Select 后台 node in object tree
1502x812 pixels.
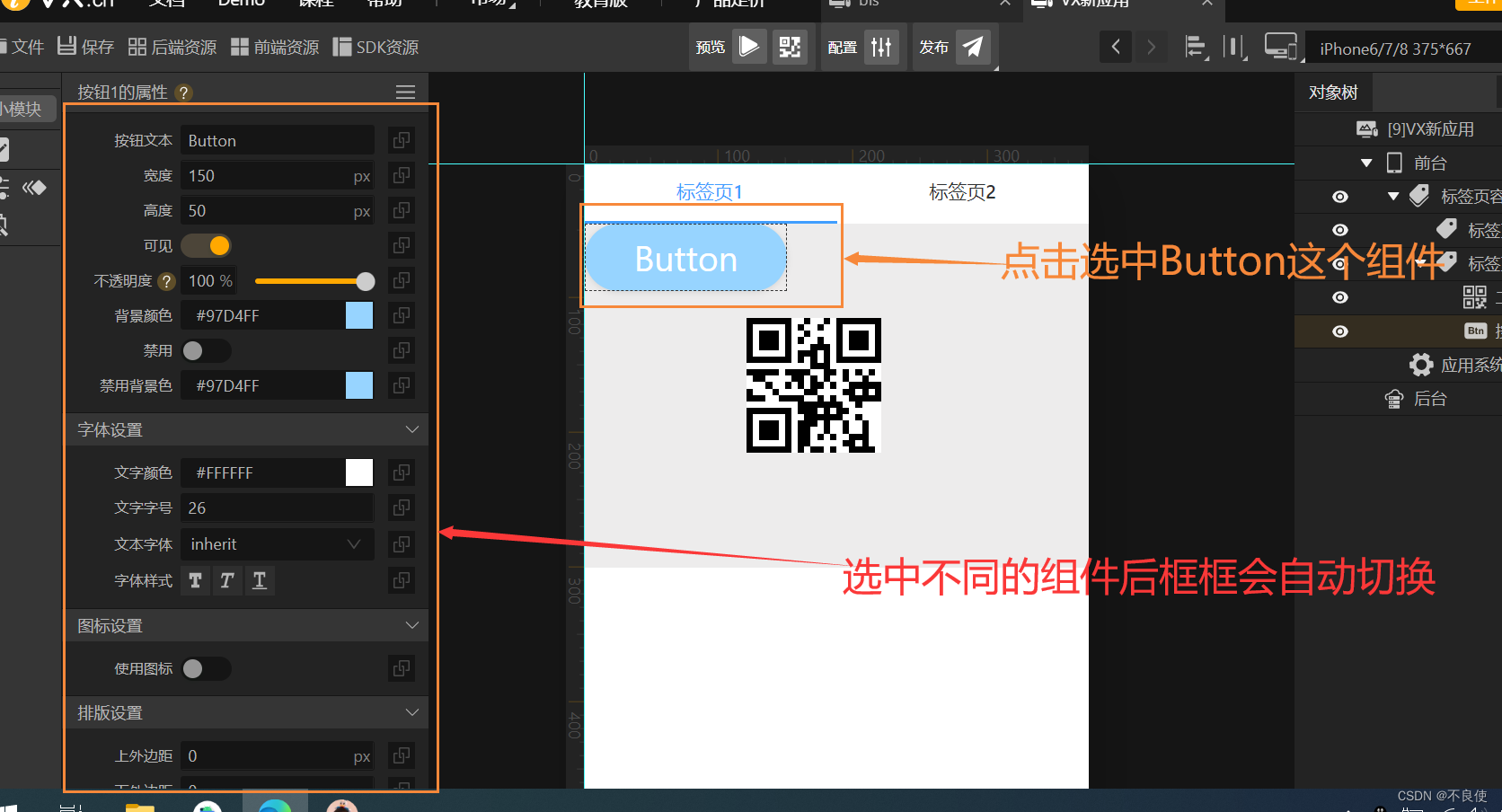click(1417, 399)
